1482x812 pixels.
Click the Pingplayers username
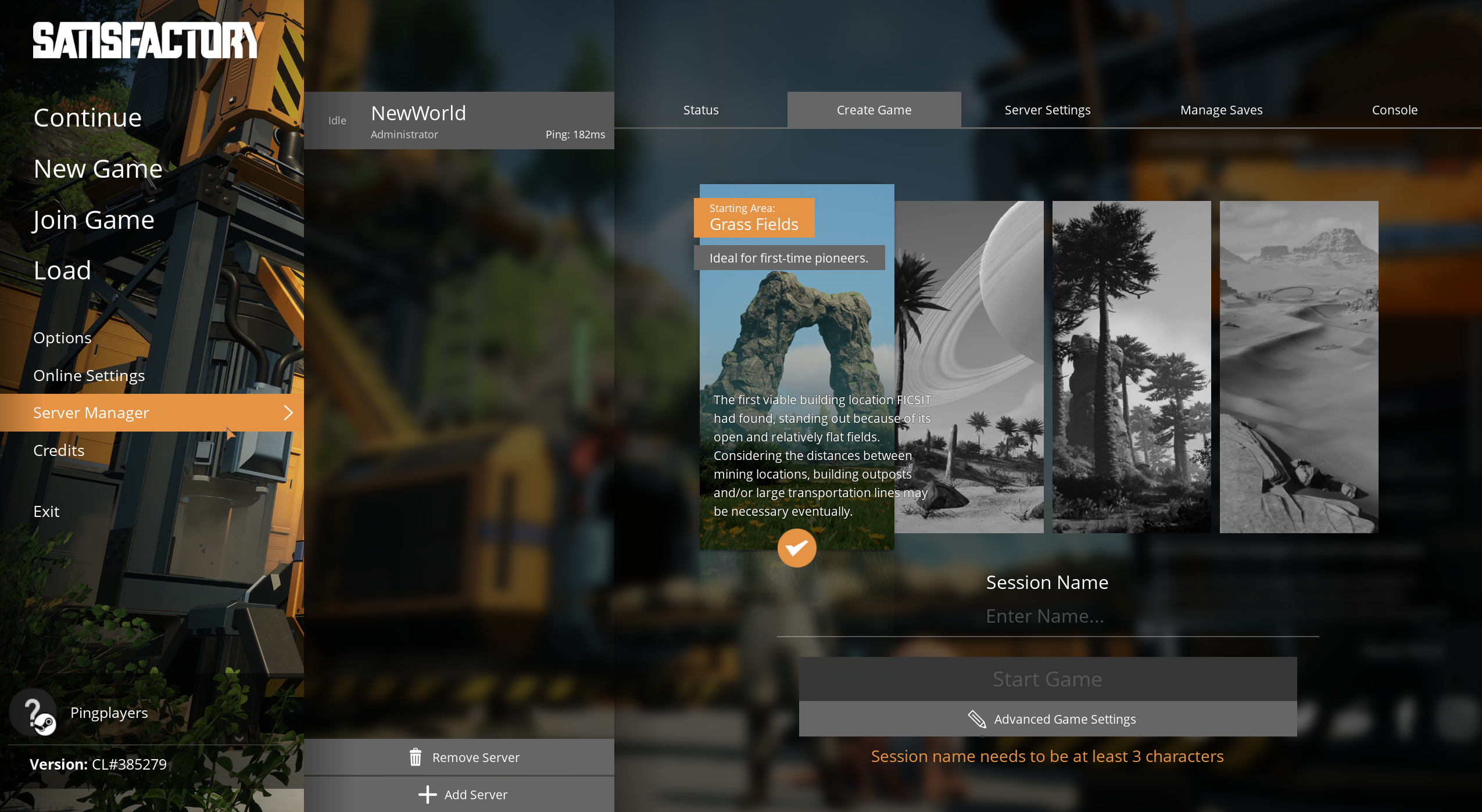(x=109, y=713)
